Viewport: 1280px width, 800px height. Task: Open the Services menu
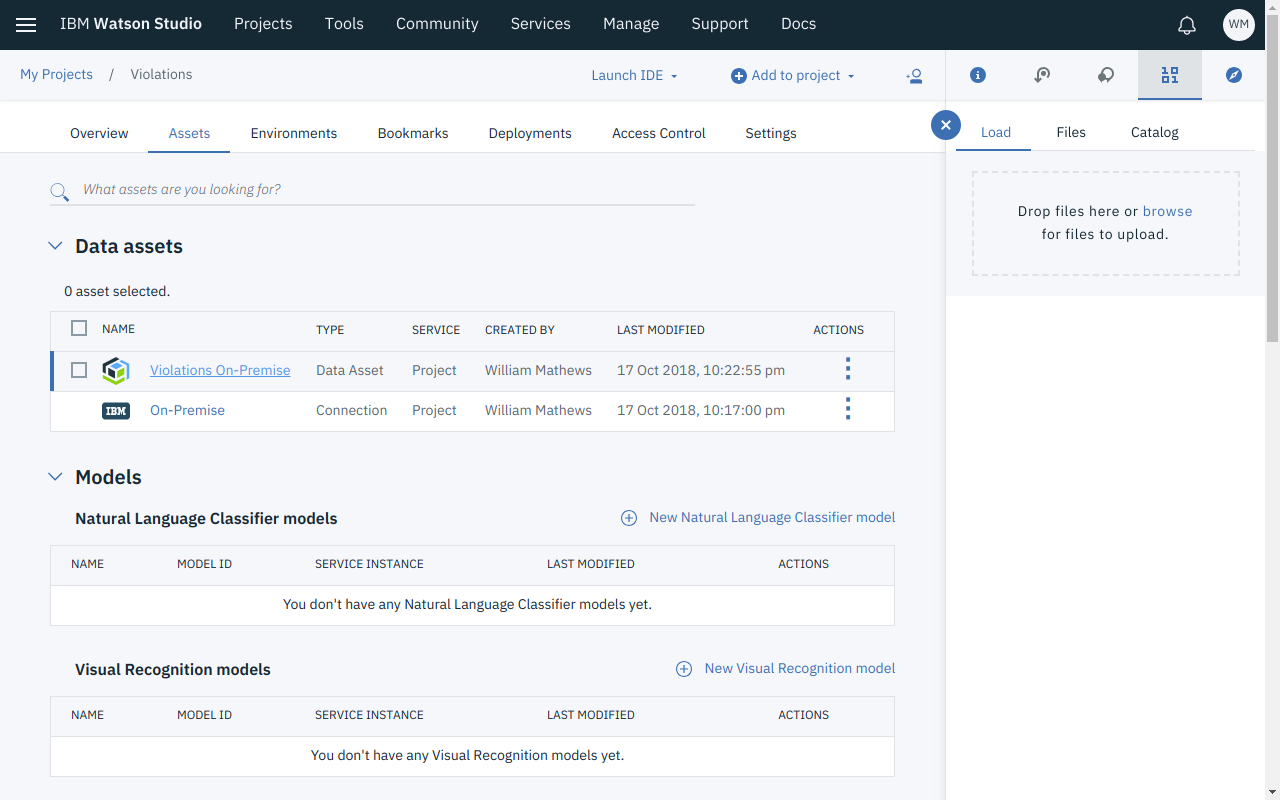540,24
